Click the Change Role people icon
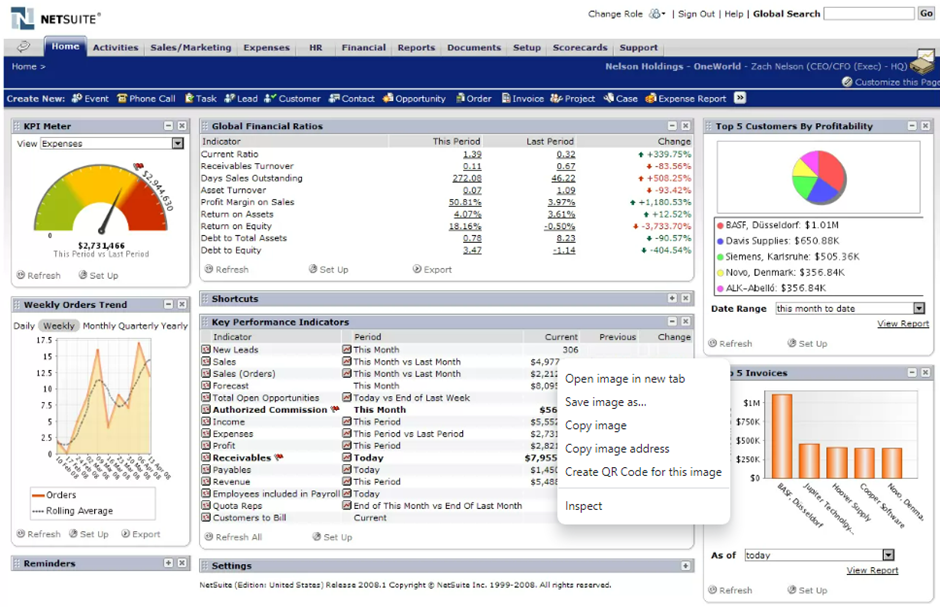940x607 pixels. (657, 14)
